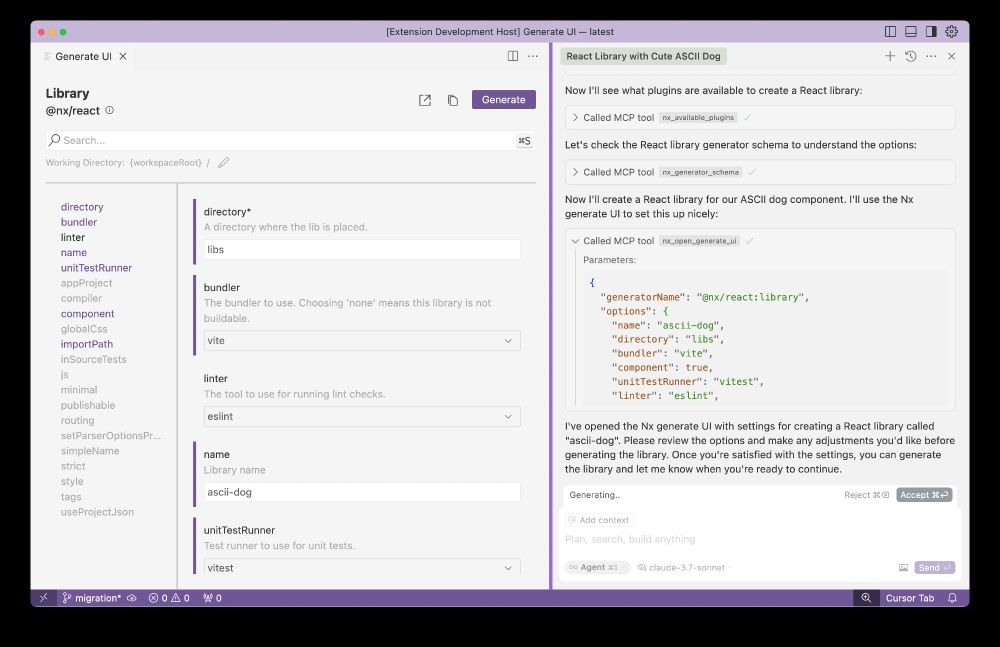This screenshot has width=1000, height=647.
Task: Open the generator in external window icon
Action: click(425, 100)
